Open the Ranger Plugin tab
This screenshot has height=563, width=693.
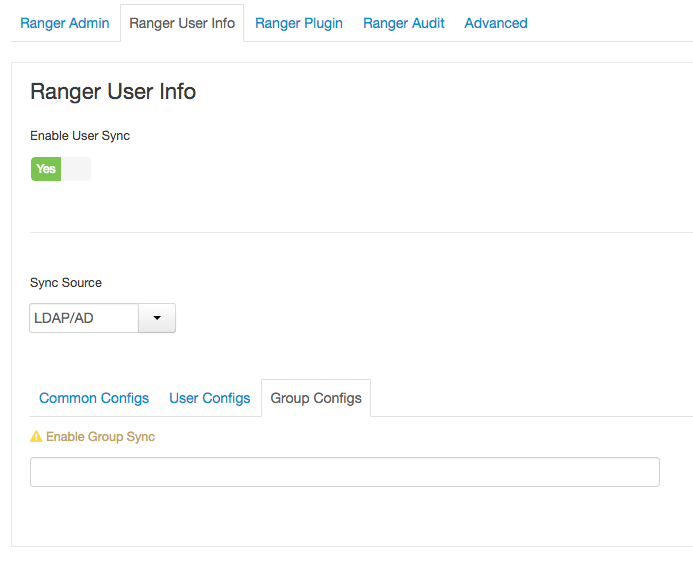[299, 23]
